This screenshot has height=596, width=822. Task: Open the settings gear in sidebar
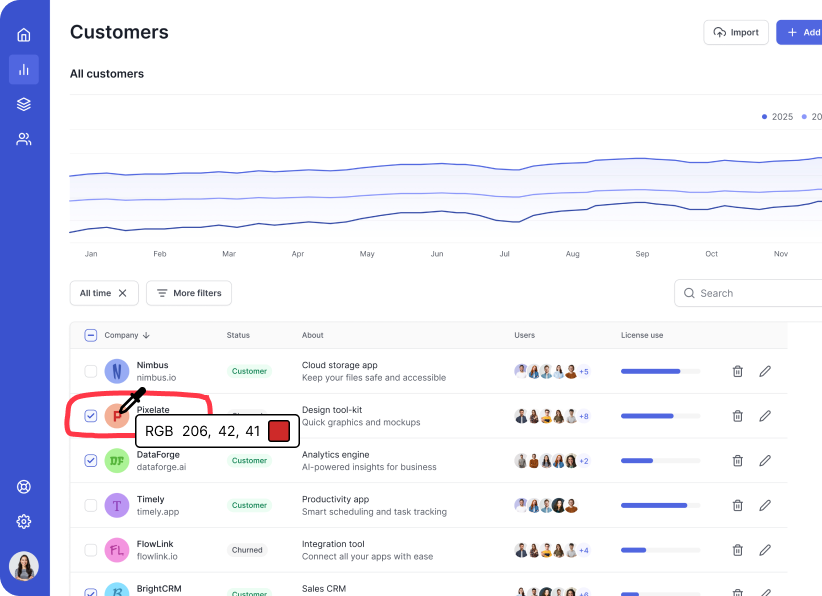24,521
